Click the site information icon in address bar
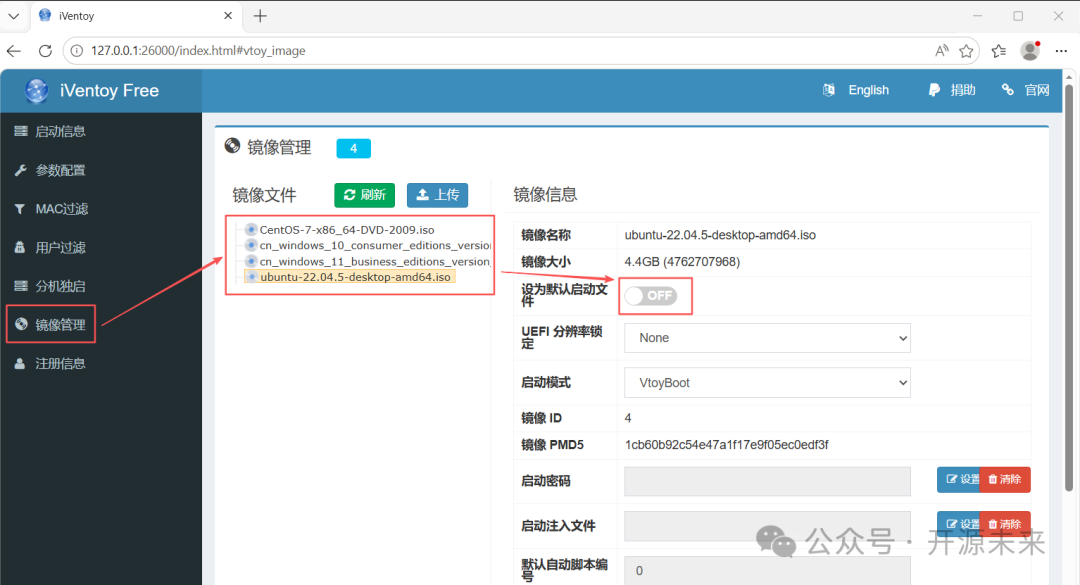The width and height of the screenshot is (1080, 585). [77, 51]
